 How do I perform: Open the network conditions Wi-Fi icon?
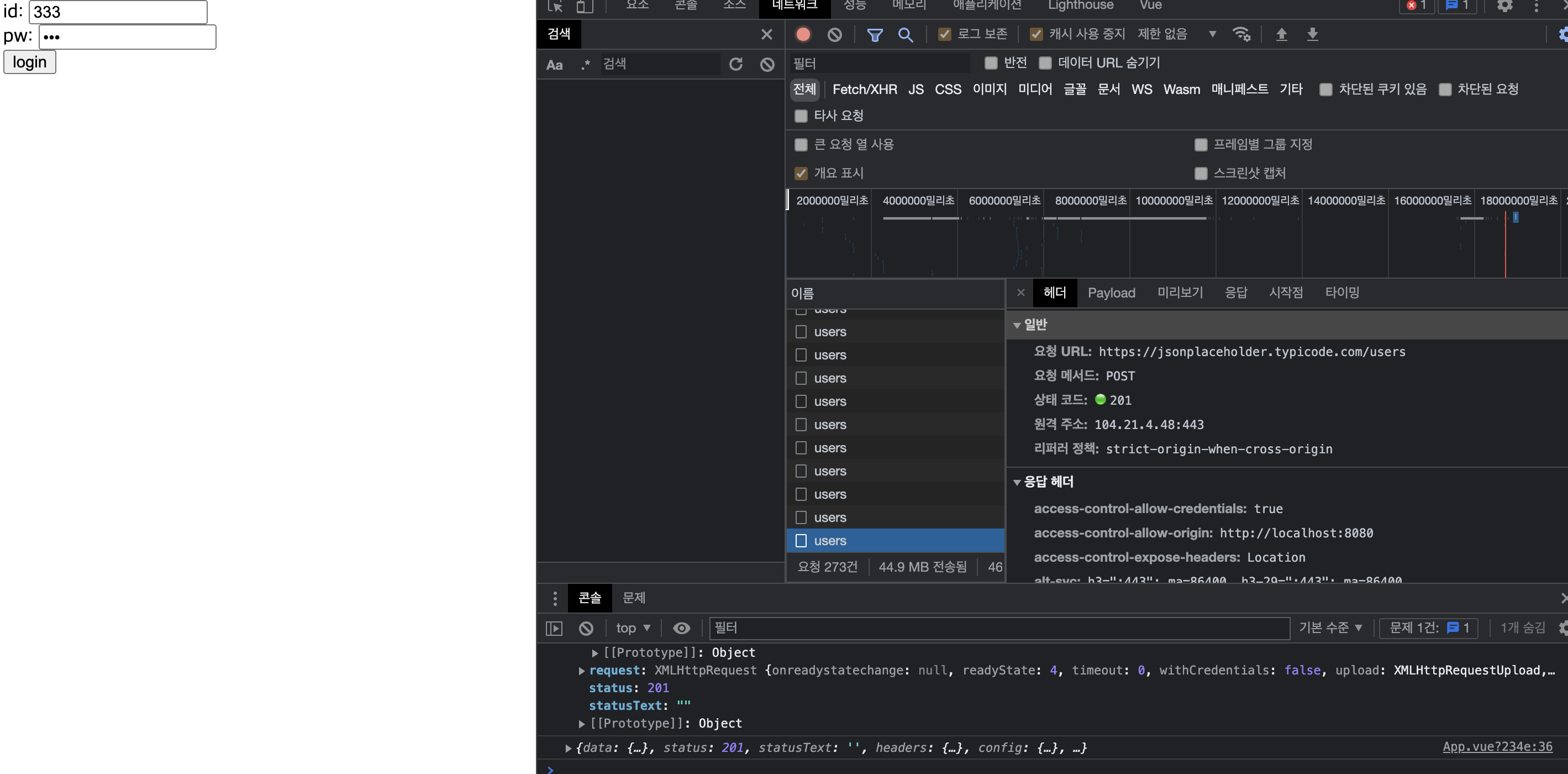1241,35
